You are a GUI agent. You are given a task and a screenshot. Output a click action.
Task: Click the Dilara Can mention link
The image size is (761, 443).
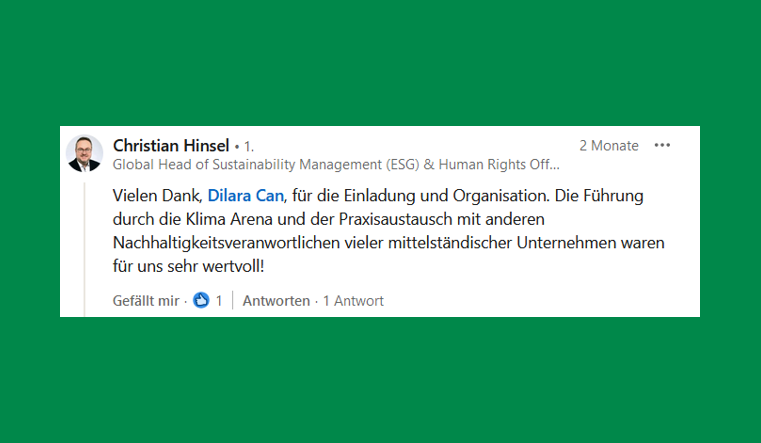[247, 193]
